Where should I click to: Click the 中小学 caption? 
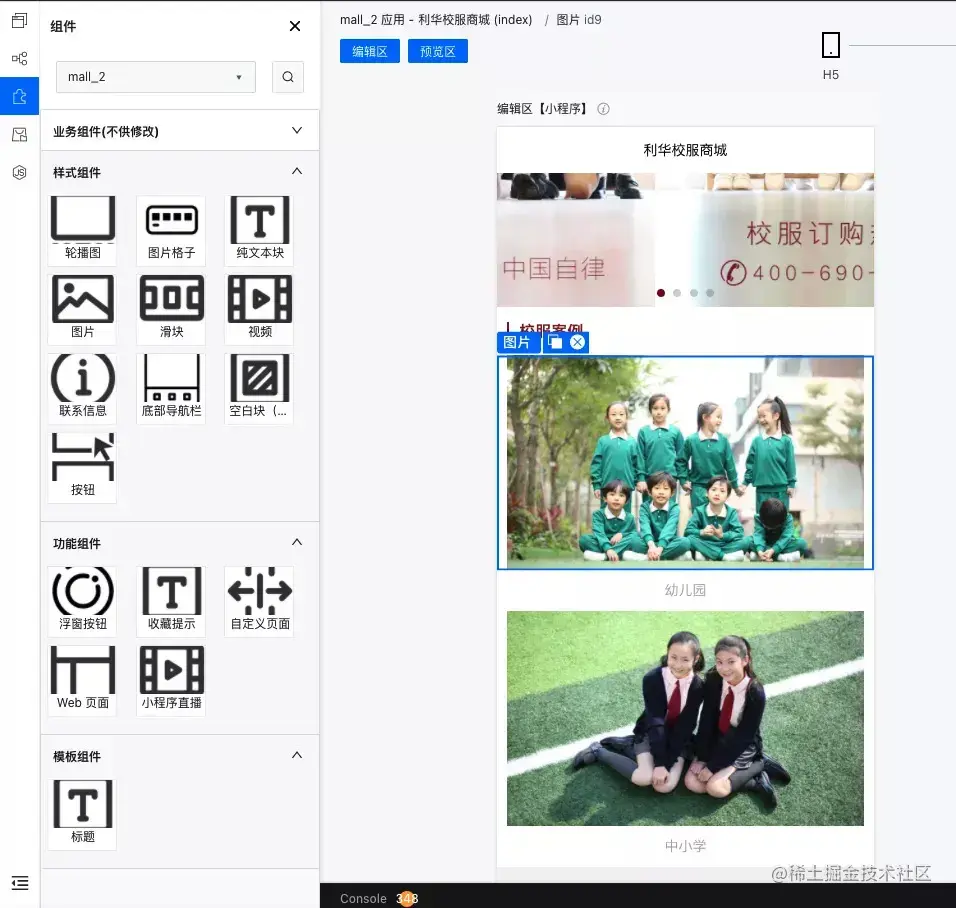coord(685,845)
